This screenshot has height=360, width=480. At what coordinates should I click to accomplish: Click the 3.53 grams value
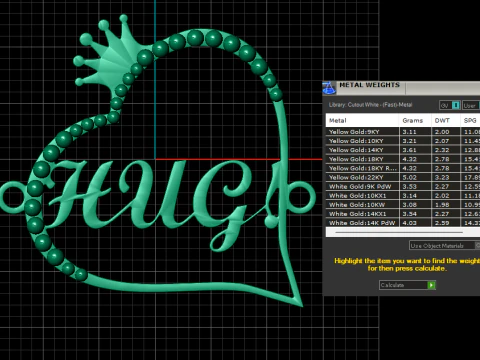[409, 186]
